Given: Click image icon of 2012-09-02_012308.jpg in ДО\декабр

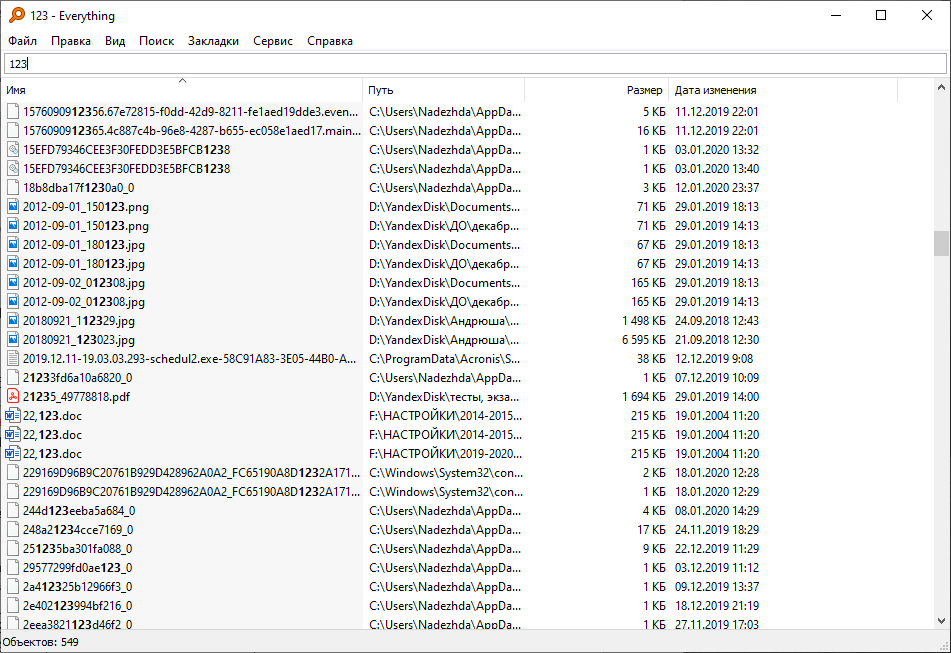Looking at the screenshot, I should click(13, 301).
